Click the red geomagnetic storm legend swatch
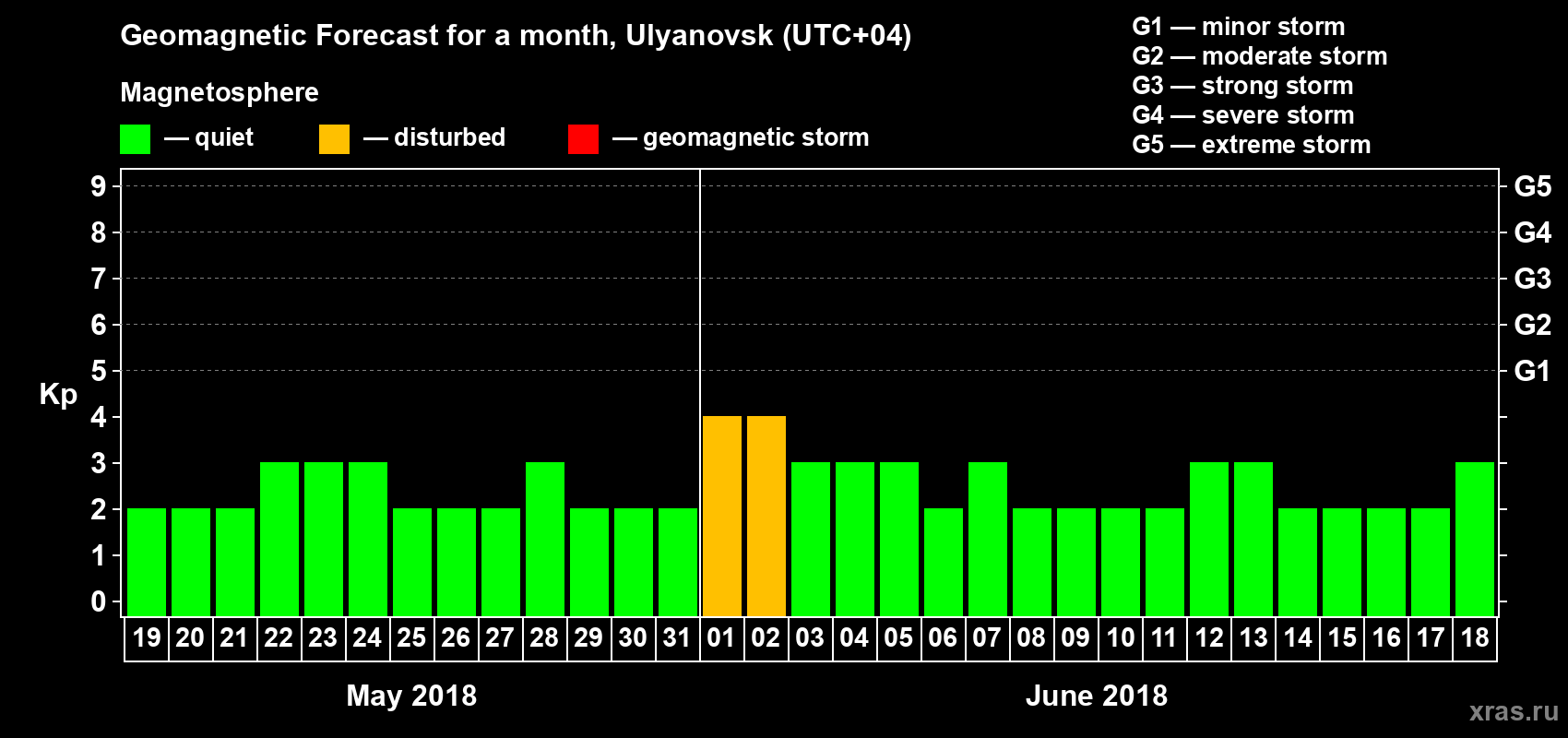 [583, 139]
